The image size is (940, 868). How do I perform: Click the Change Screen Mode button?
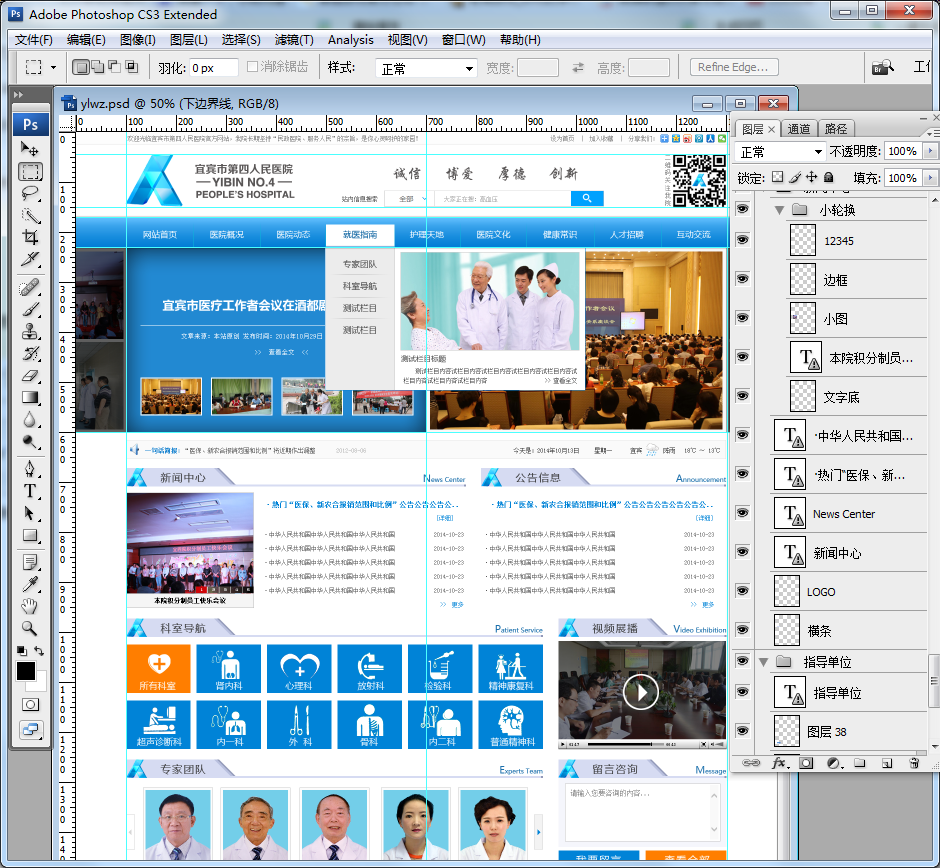[31, 730]
